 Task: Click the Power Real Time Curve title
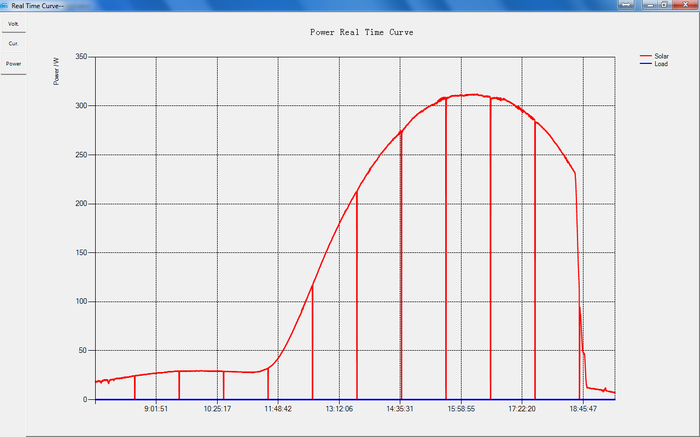point(362,32)
